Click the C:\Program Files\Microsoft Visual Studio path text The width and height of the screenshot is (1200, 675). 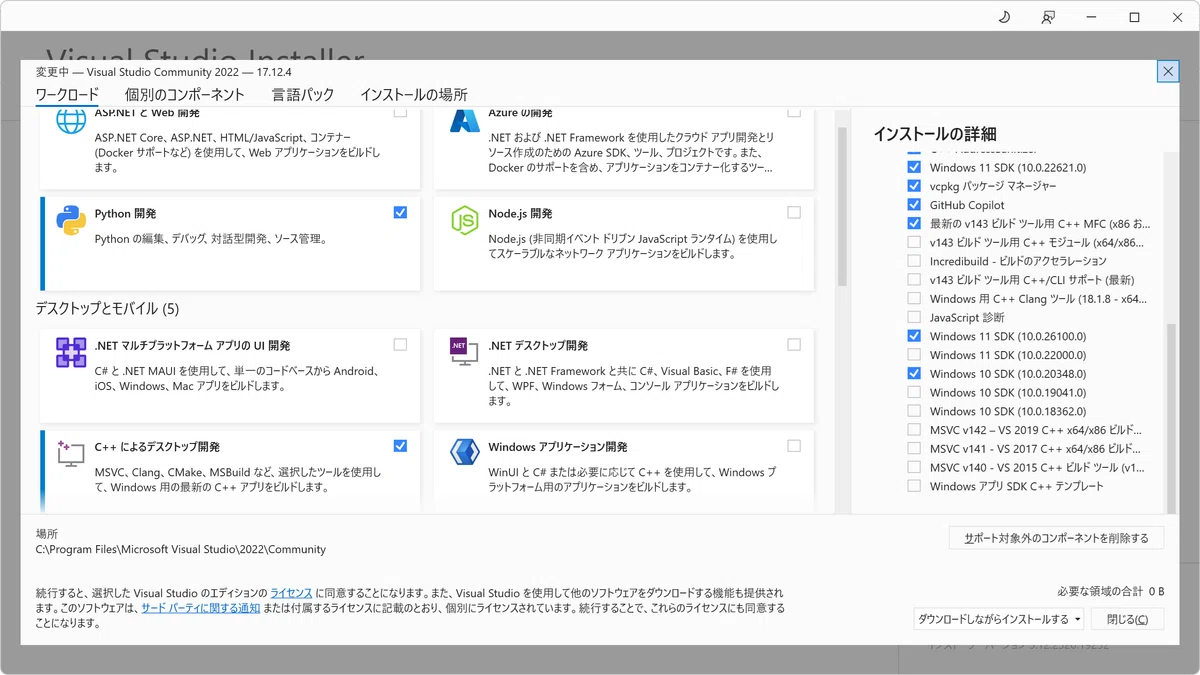click(x=181, y=549)
